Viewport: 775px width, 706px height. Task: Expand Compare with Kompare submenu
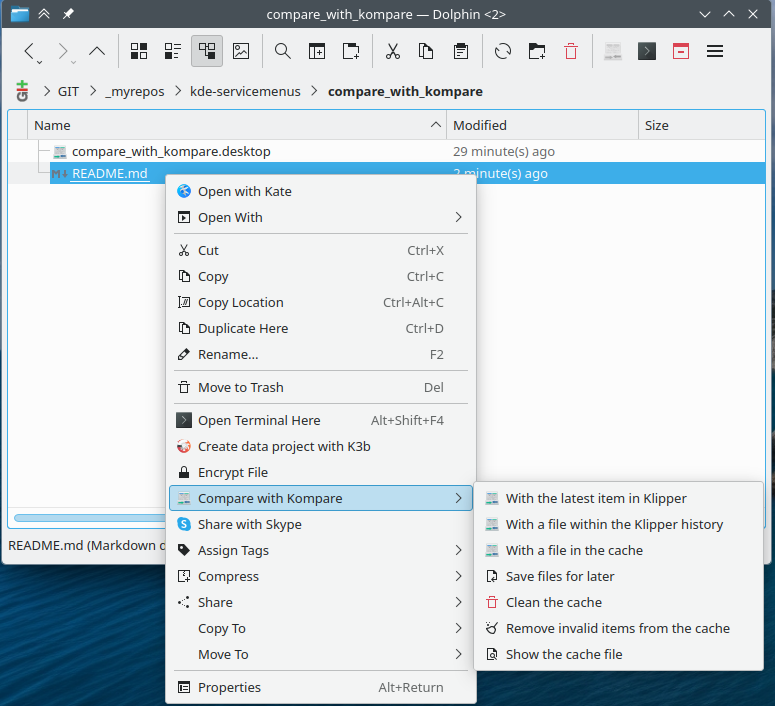pyautogui.click(x=320, y=498)
